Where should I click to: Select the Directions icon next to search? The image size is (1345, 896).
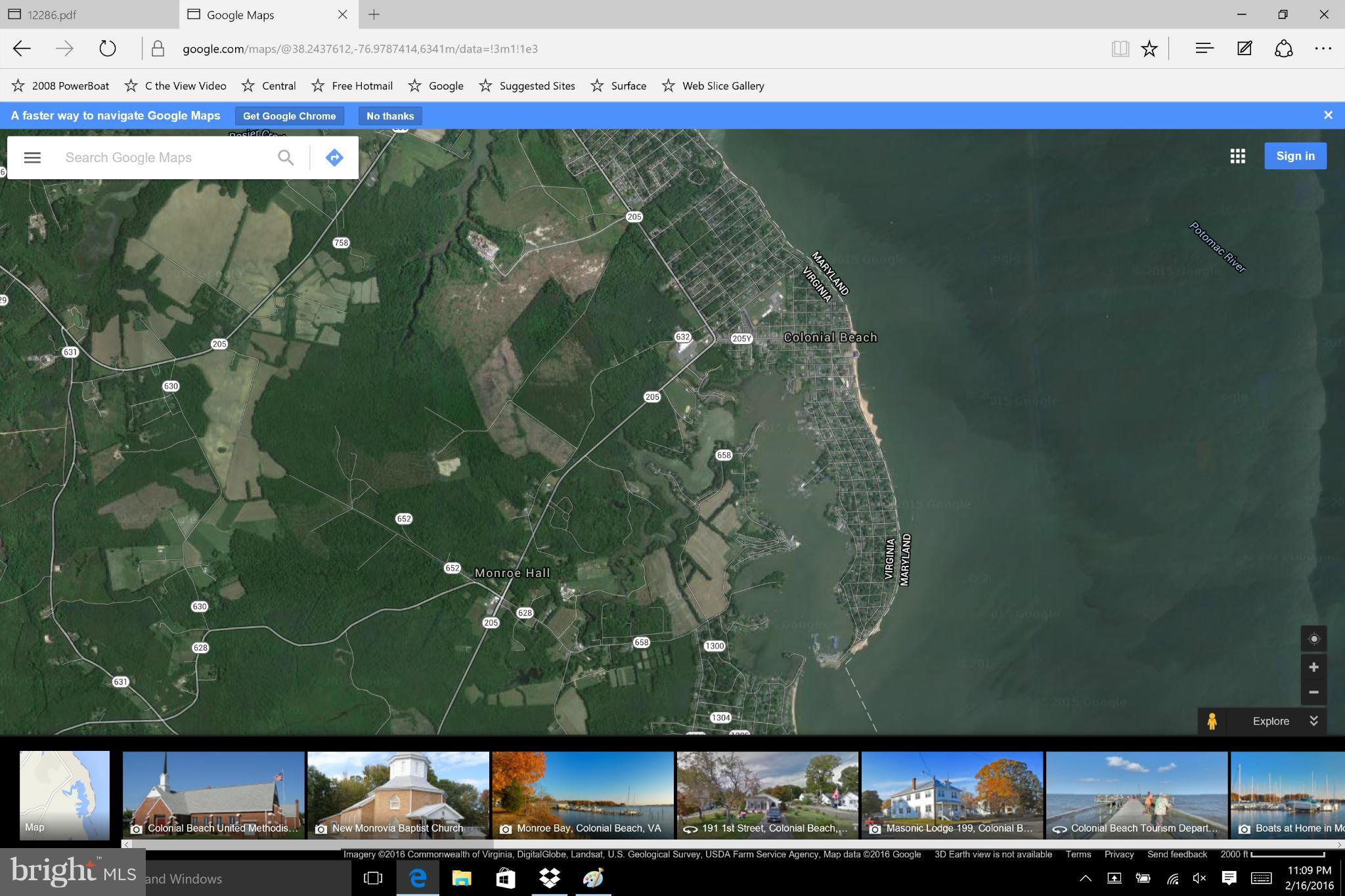[334, 157]
